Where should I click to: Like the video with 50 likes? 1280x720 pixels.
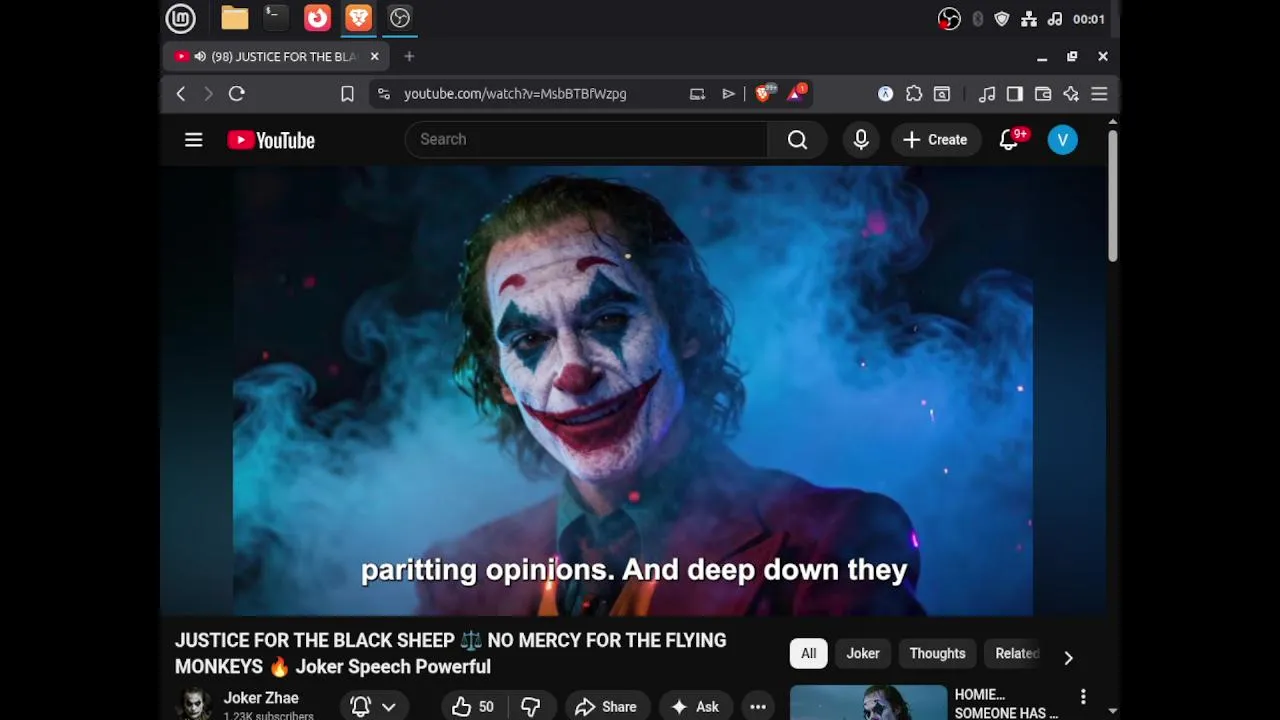[473, 707]
